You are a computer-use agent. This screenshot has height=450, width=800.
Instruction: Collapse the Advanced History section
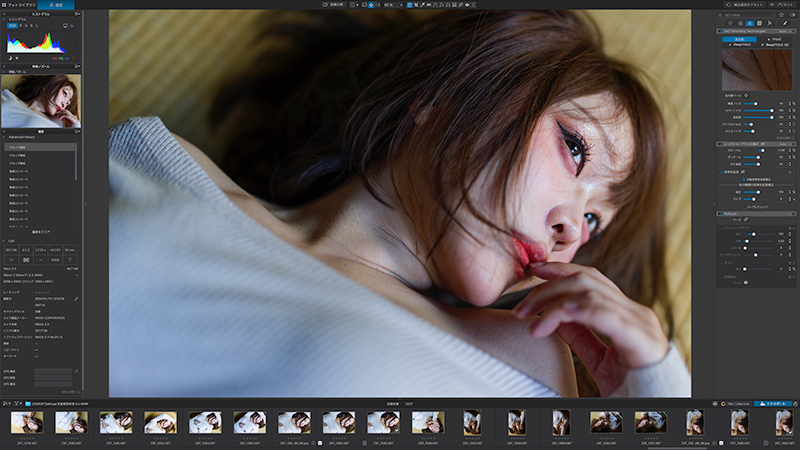click(4, 137)
